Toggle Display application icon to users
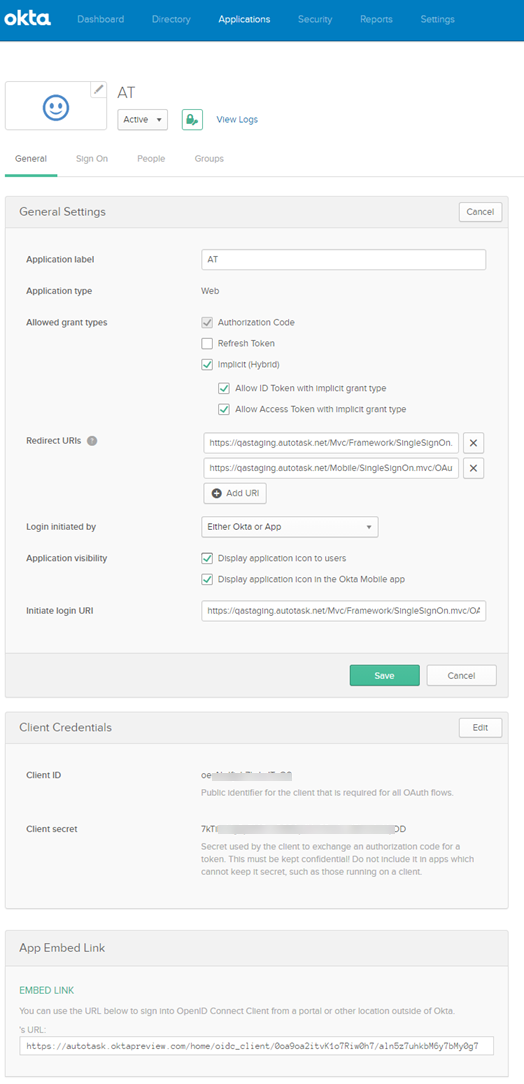 [207, 558]
